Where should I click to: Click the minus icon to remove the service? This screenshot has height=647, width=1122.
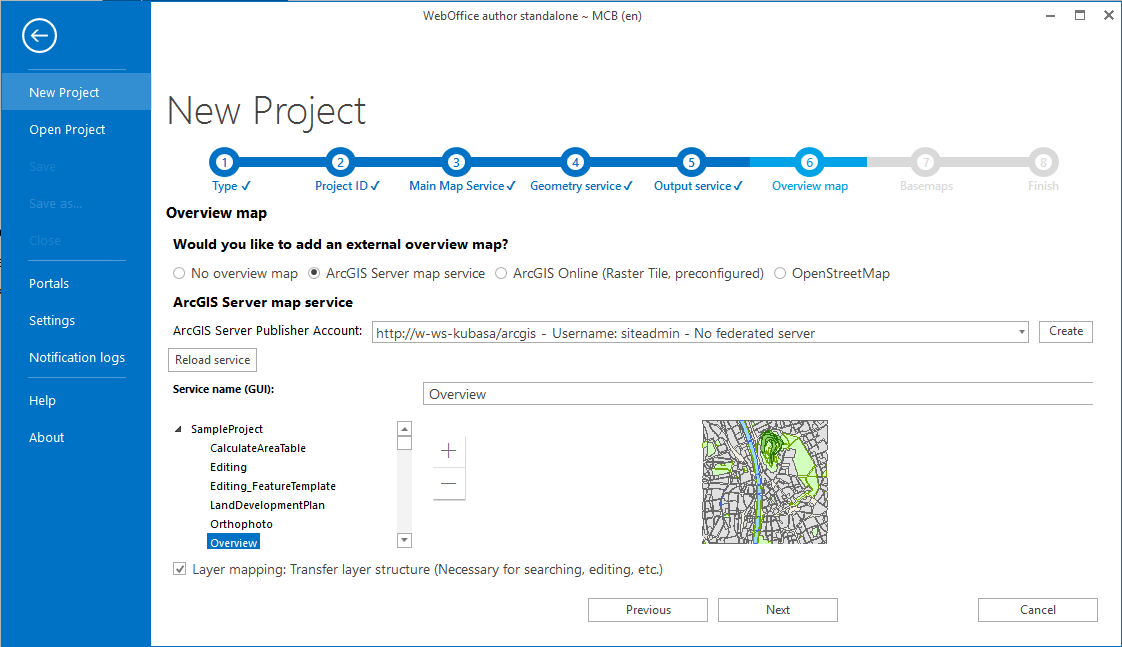tap(448, 484)
